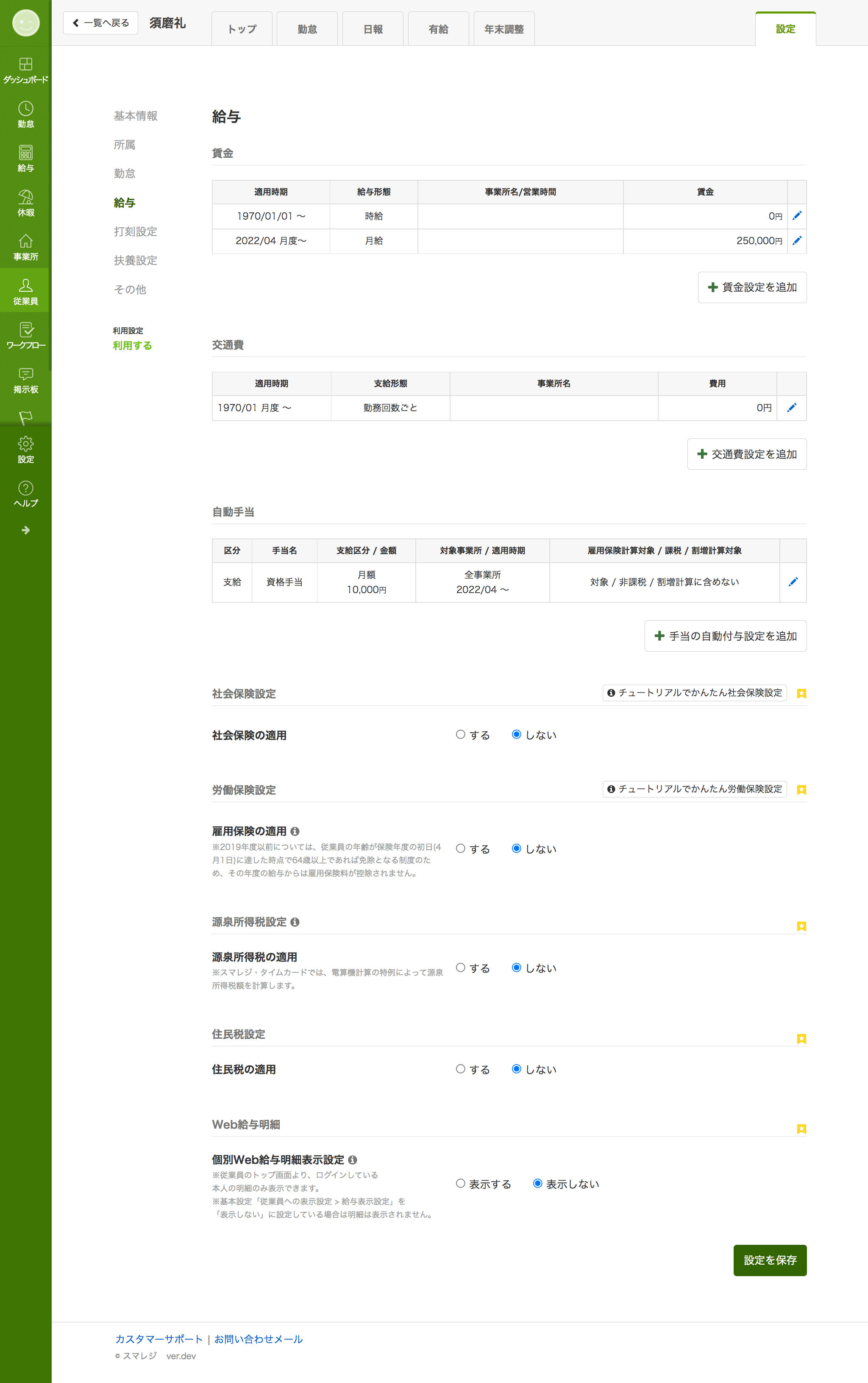Set 雇用保険の適用 to しない
868x1383 pixels.
point(516,848)
